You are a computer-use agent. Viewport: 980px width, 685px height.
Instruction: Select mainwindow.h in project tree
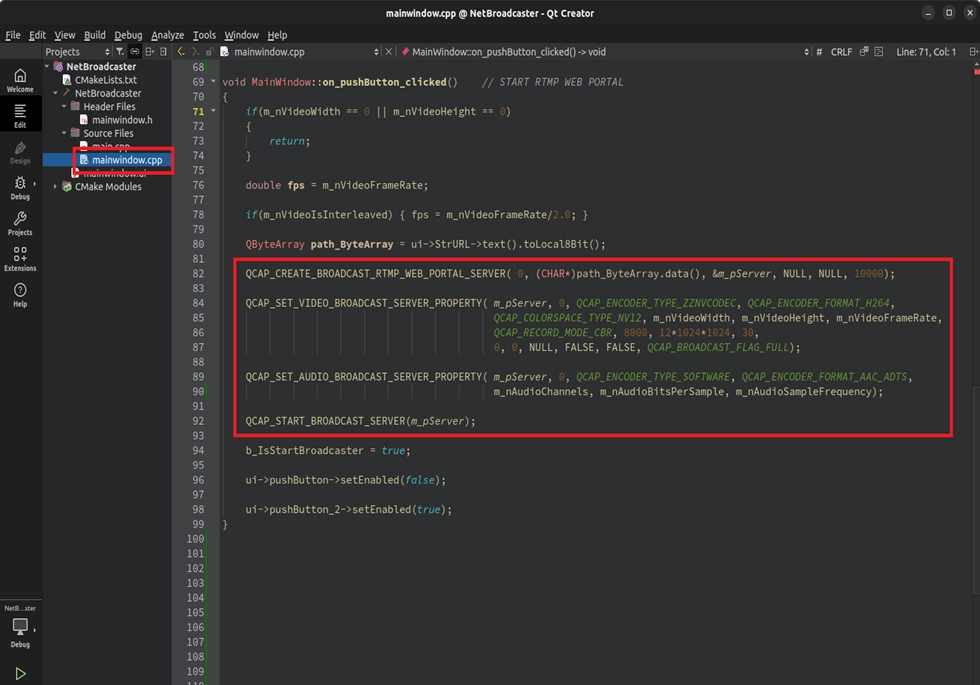[122, 120]
